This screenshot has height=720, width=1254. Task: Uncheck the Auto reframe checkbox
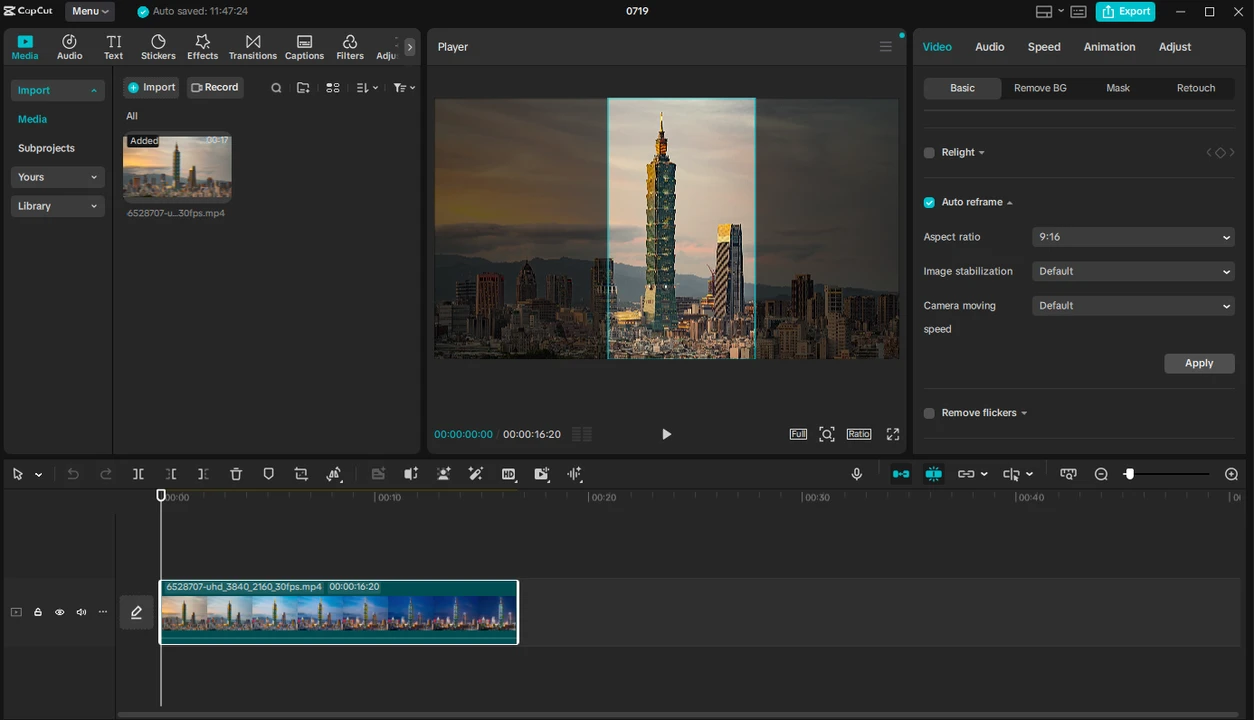click(x=929, y=202)
